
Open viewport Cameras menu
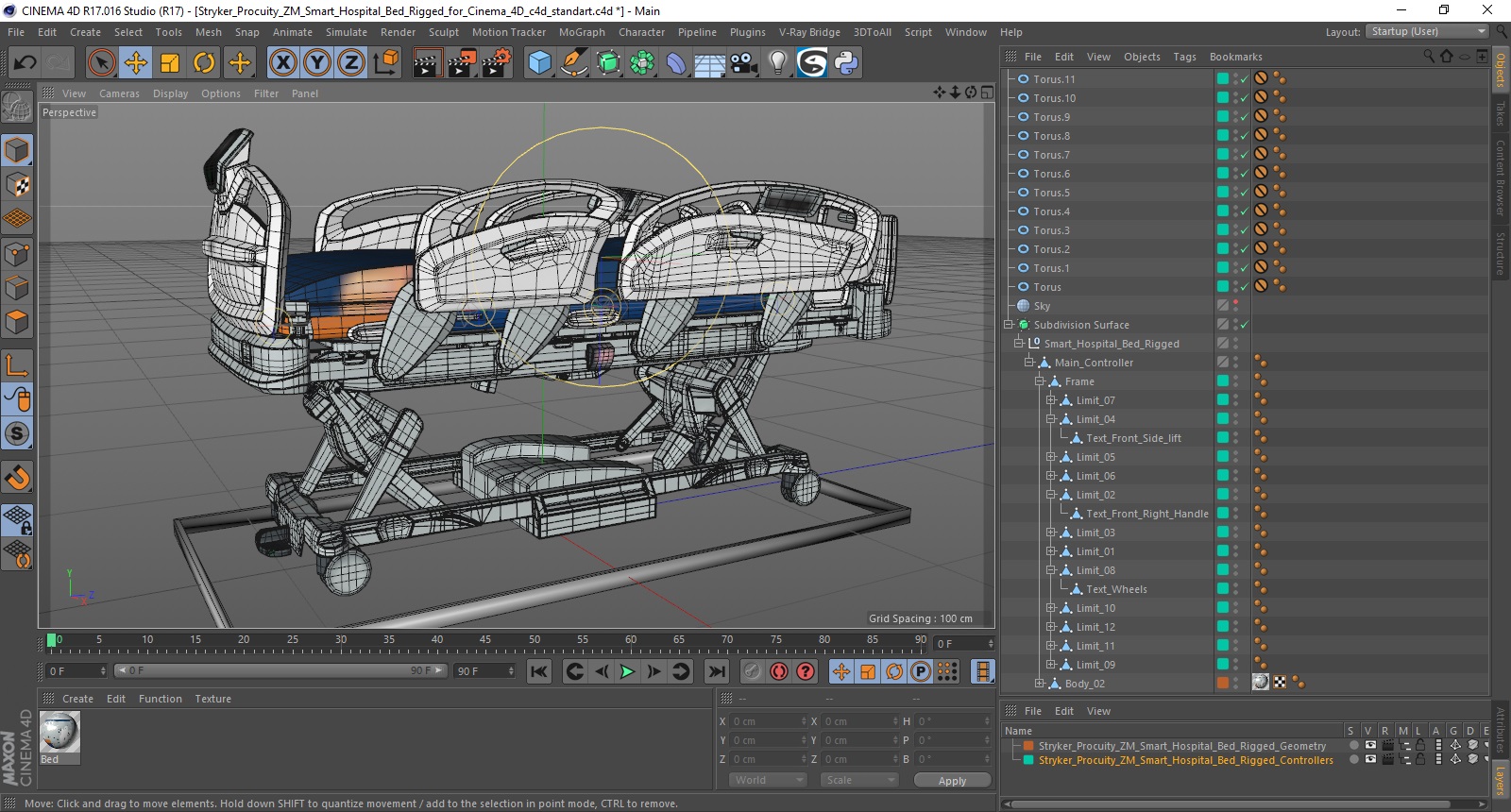coord(119,93)
